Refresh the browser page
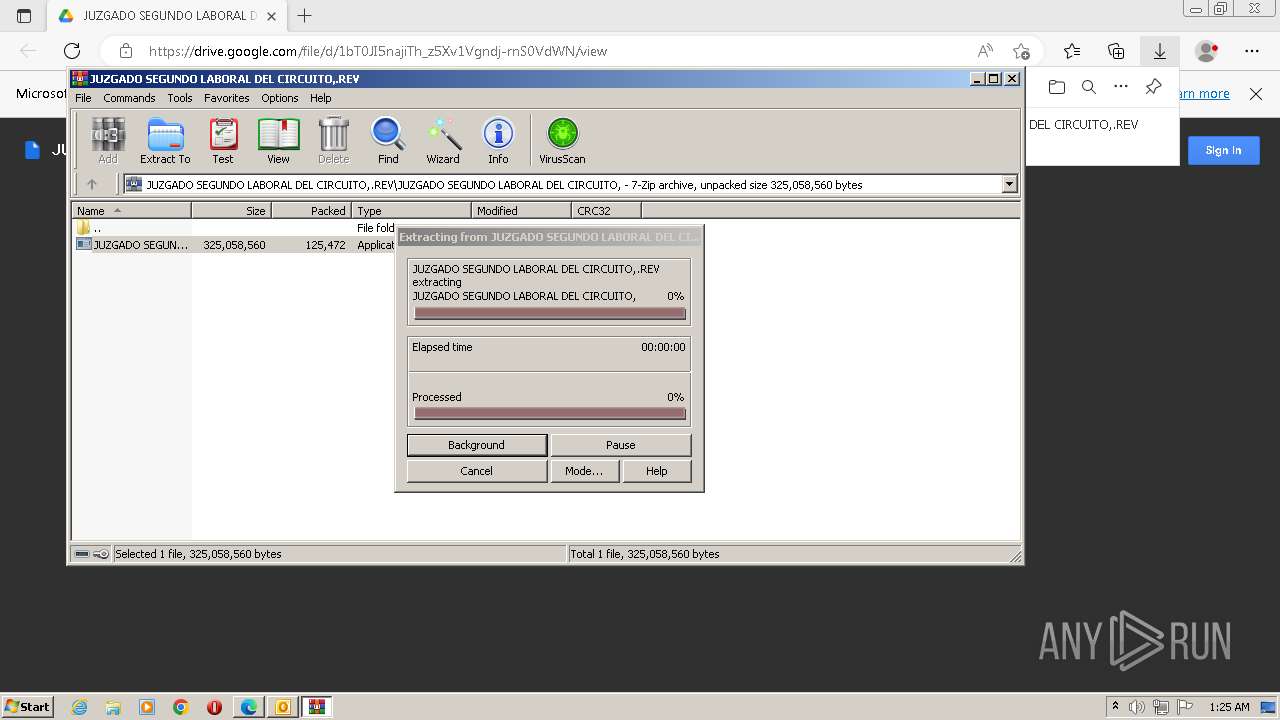The width and height of the screenshot is (1280, 720). (x=72, y=51)
